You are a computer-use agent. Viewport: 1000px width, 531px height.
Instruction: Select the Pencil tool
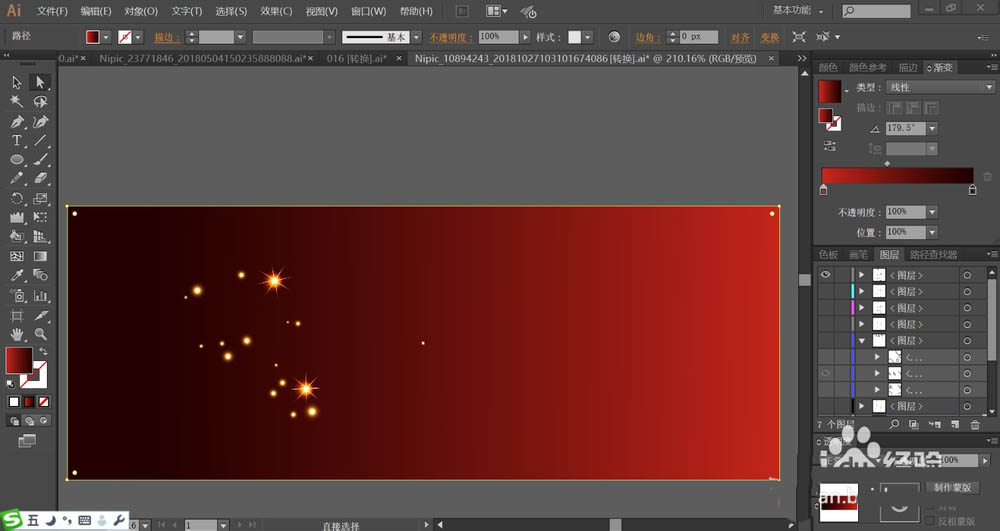[x=17, y=178]
